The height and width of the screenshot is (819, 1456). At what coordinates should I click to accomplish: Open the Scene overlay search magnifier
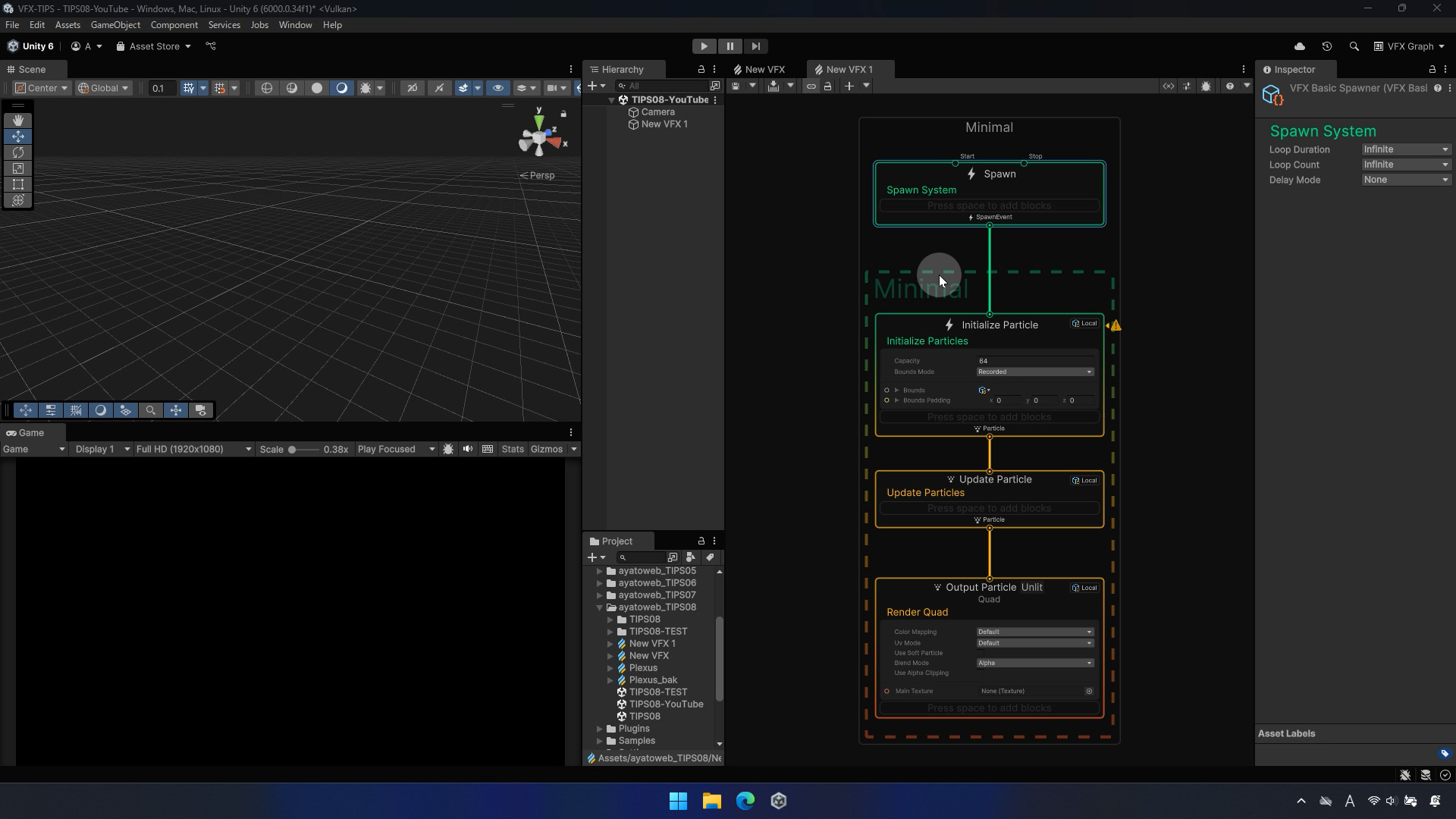click(x=151, y=410)
